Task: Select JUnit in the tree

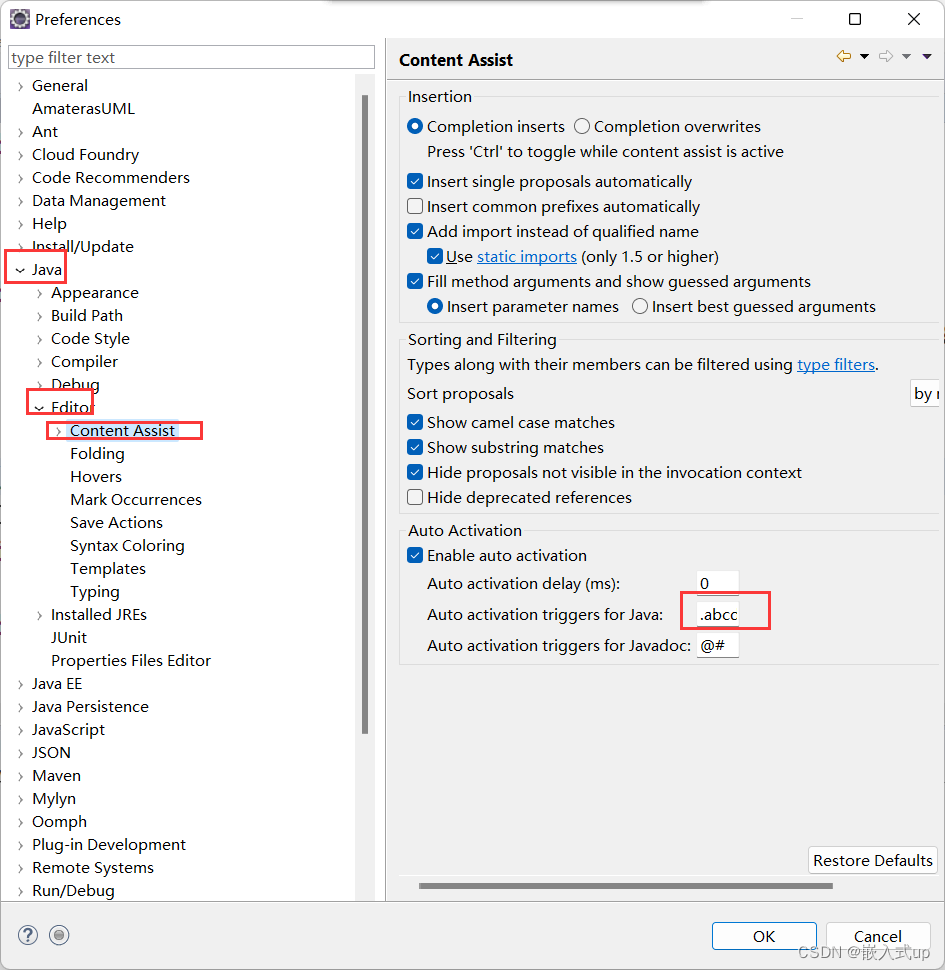Action: click(x=69, y=638)
